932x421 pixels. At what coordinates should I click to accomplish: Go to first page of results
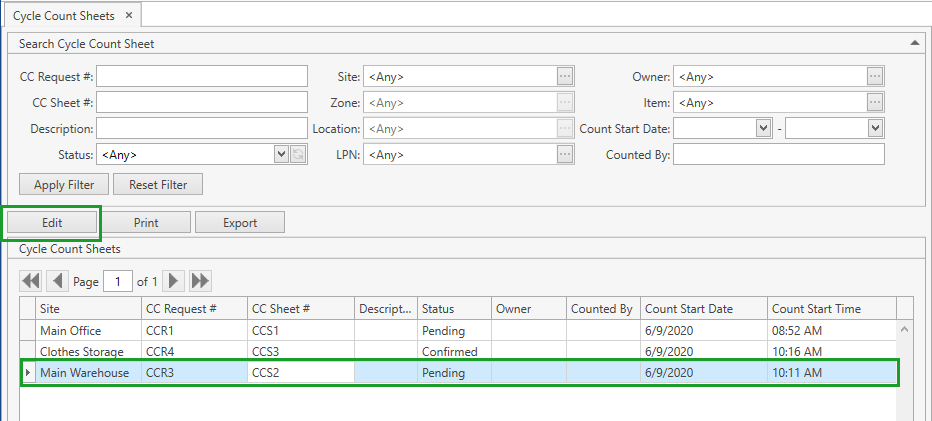click(31, 281)
